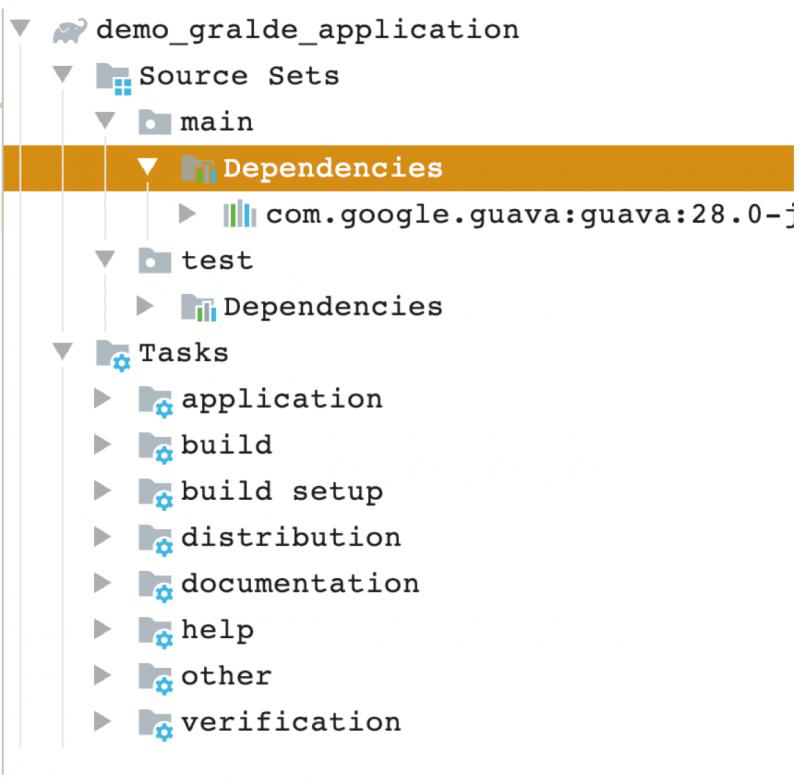Click the main source set folder icon
Image resolution: width=800 pixels, height=778 pixels.
point(155,123)
